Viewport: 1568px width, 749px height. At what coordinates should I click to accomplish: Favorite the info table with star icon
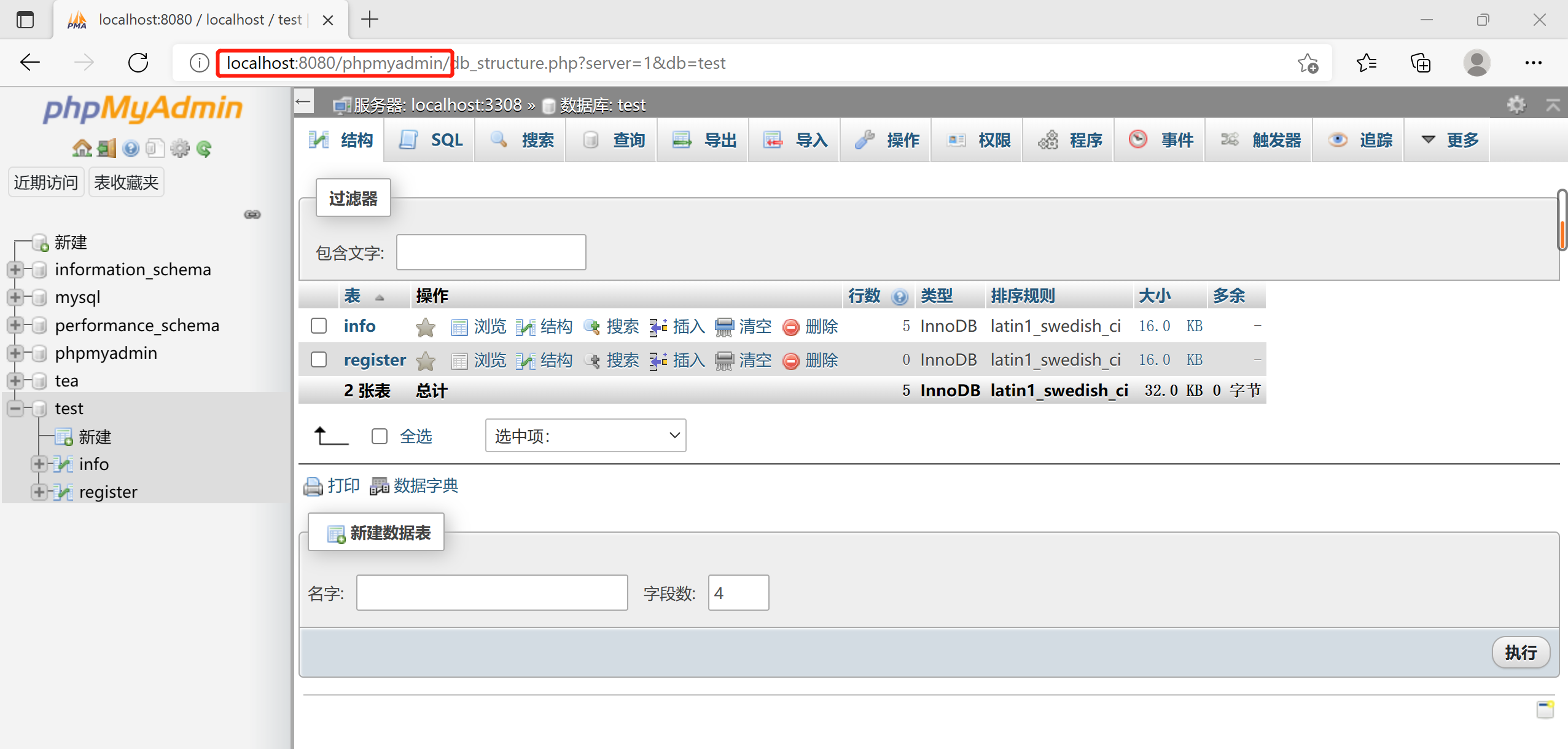tap(424, 326)
